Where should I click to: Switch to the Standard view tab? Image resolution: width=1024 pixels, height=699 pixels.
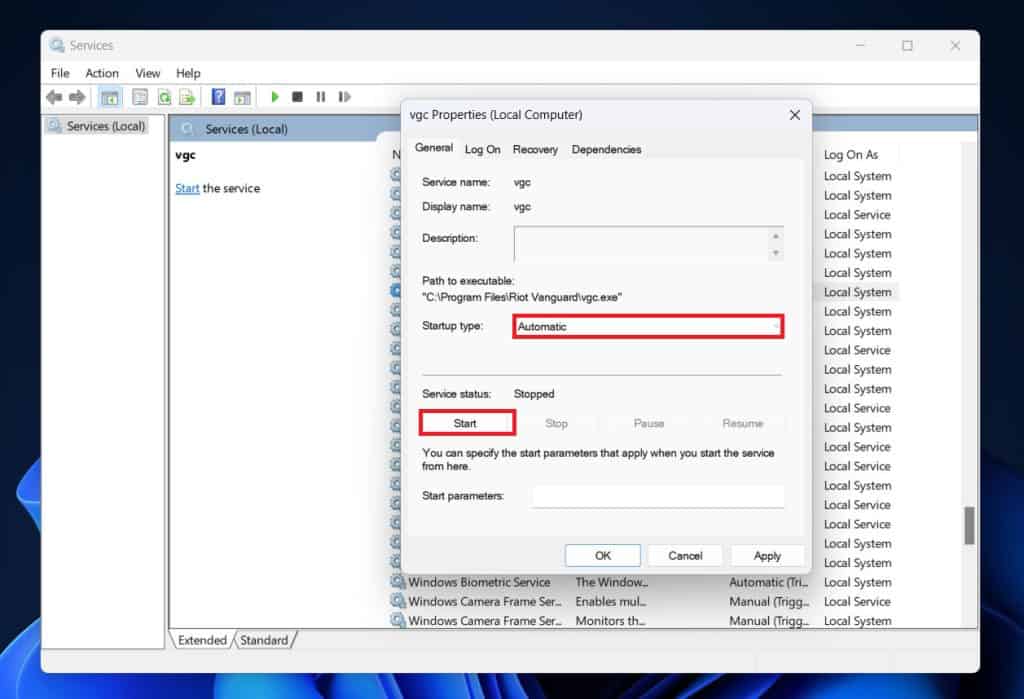[x=264, y=639]
